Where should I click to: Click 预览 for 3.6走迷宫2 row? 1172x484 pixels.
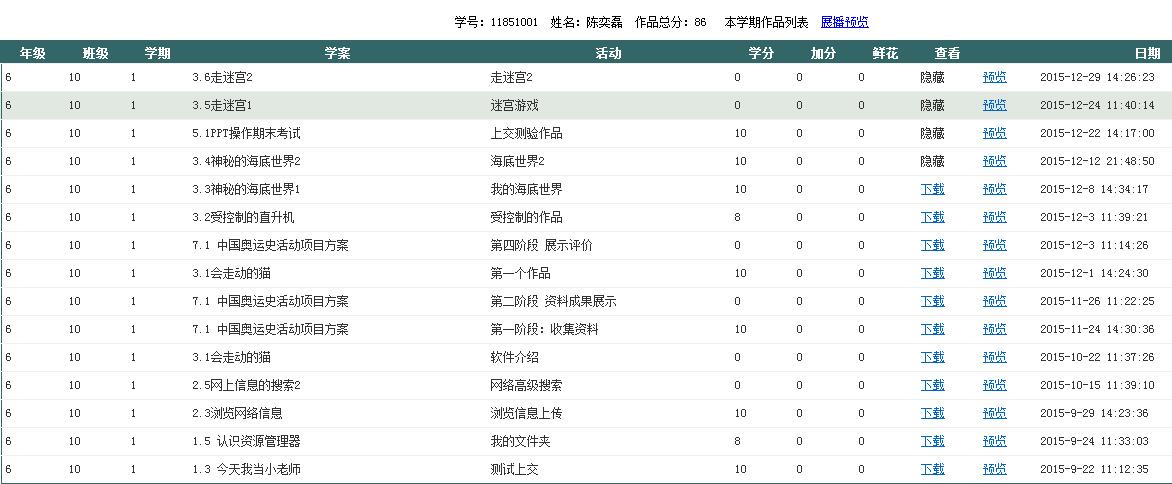point(994,77)
